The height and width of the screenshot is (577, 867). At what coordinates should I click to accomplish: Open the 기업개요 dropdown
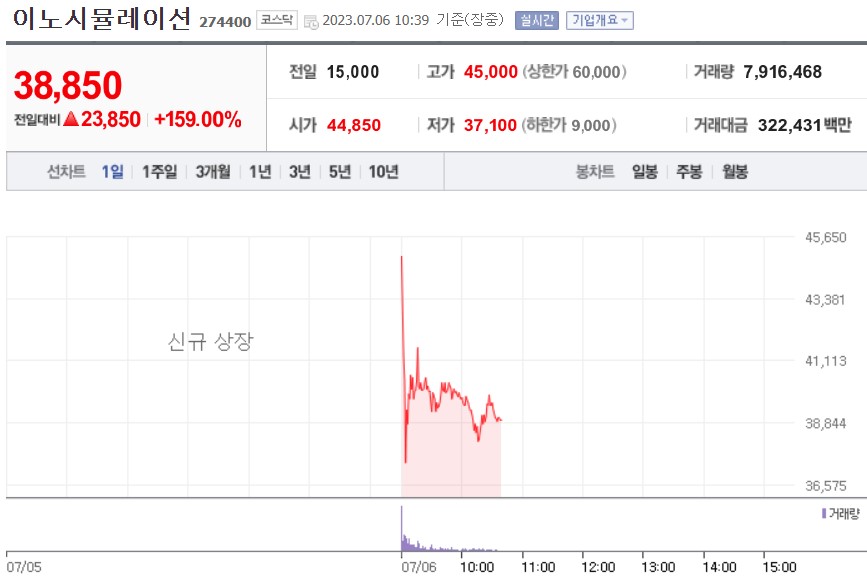coord(597,17)
